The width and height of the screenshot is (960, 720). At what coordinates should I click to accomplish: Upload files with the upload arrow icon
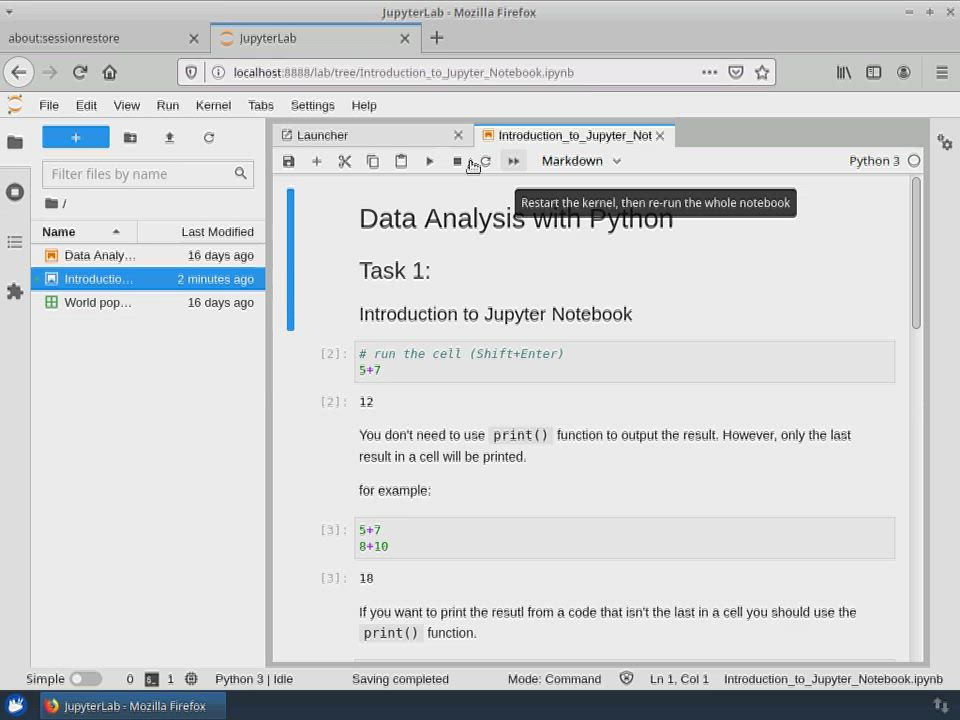click(170, 137)
